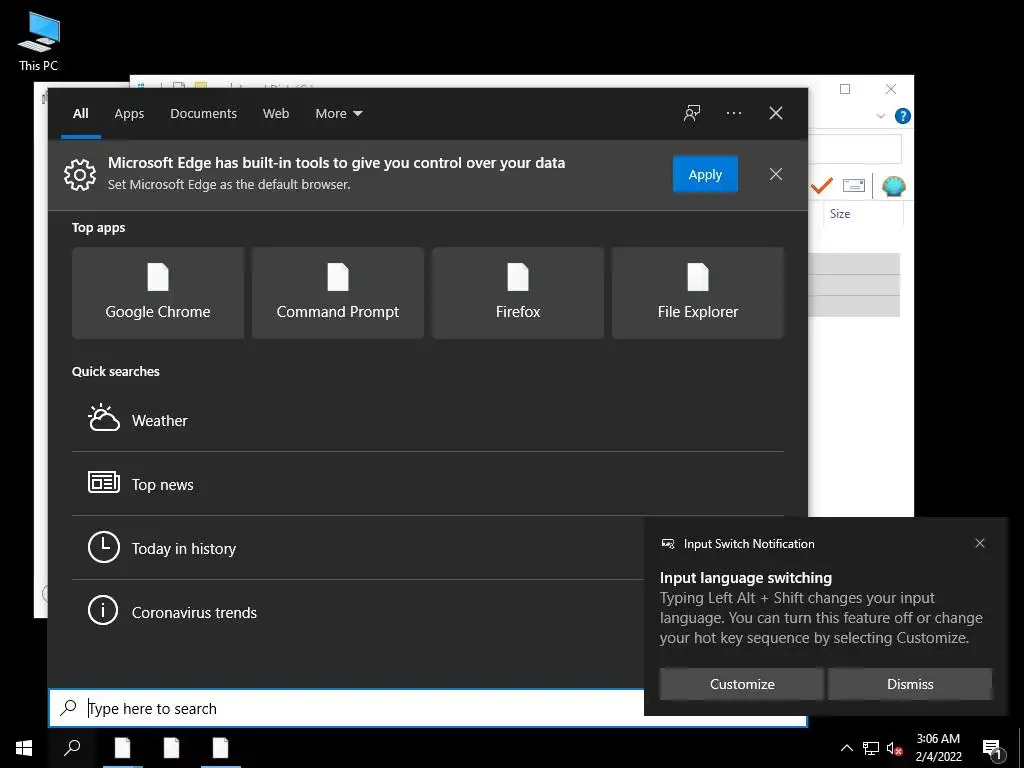Image resolution: width=1024 pixels, height=768 pixels.
Task: Click the settings gear icon in Edge banner
Action: point(80,174)
